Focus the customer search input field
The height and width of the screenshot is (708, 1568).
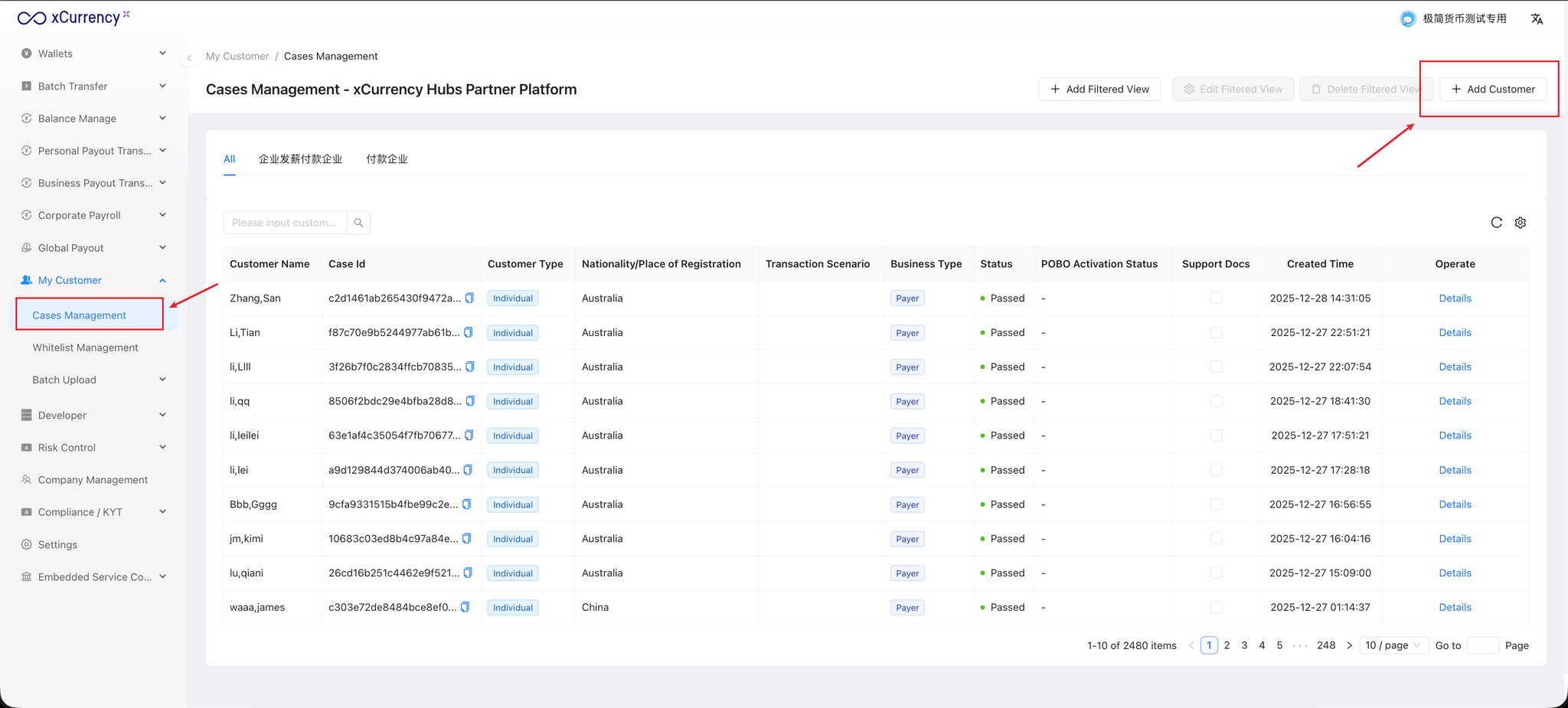285,223
